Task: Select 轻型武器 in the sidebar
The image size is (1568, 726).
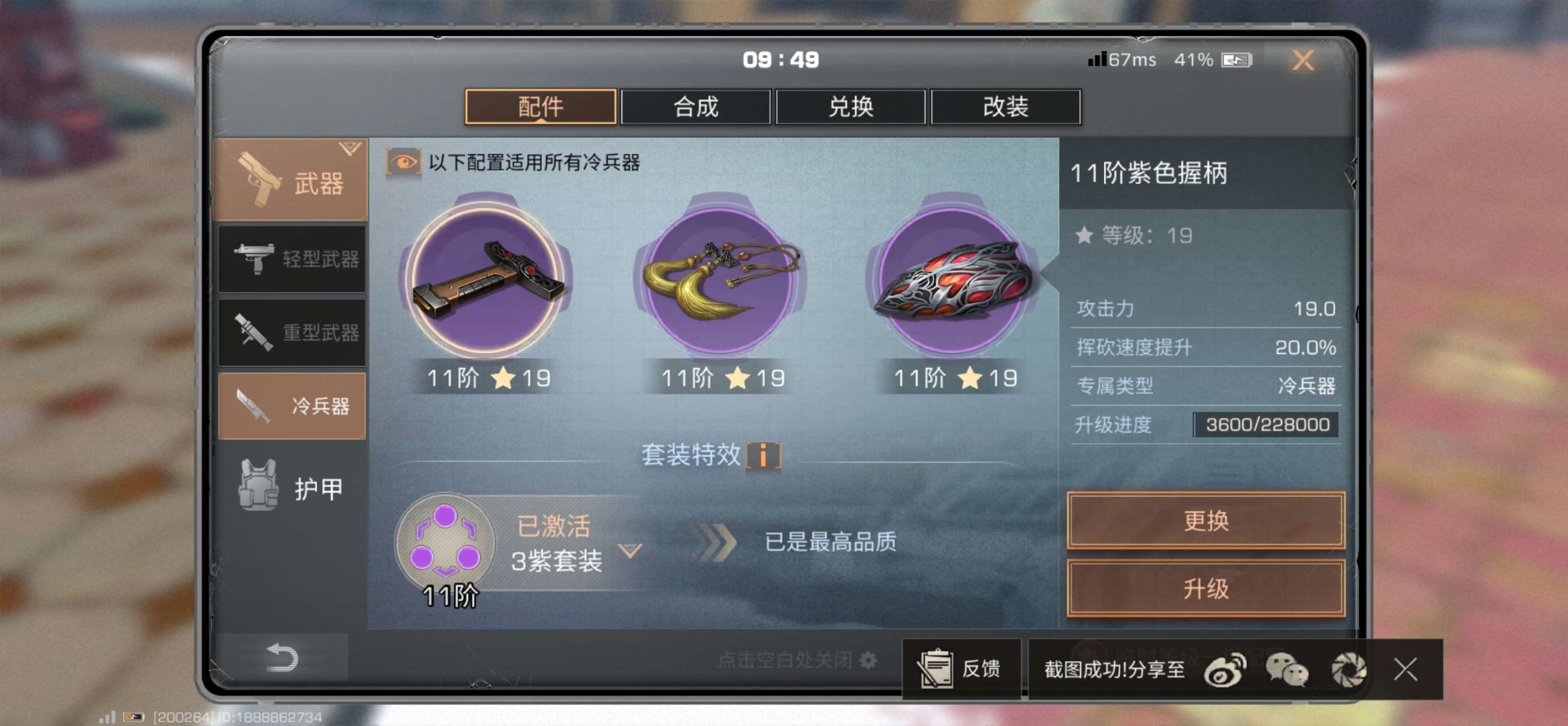Action: click(292, 259)
